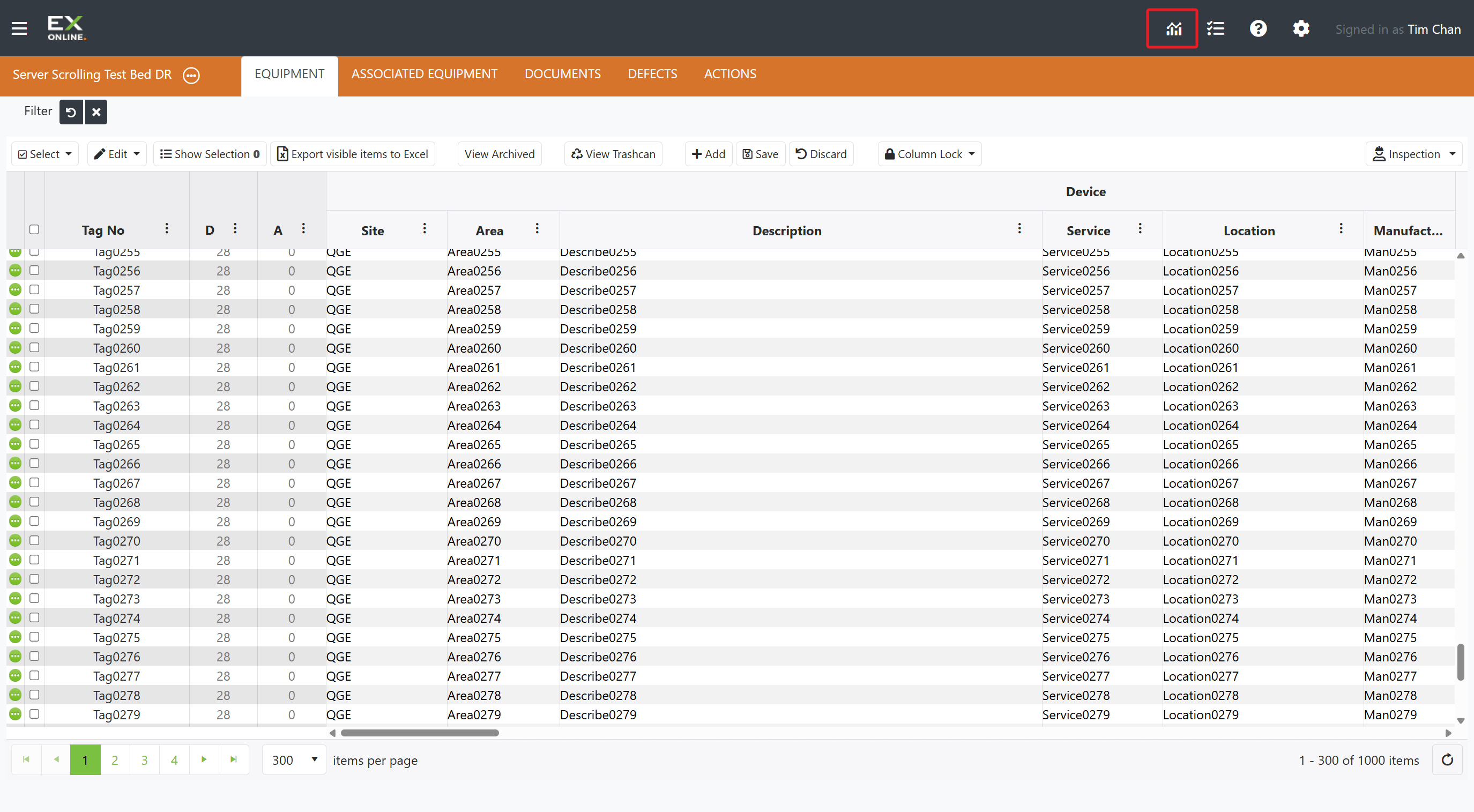Open the settings gear icon

[1301, 28]
